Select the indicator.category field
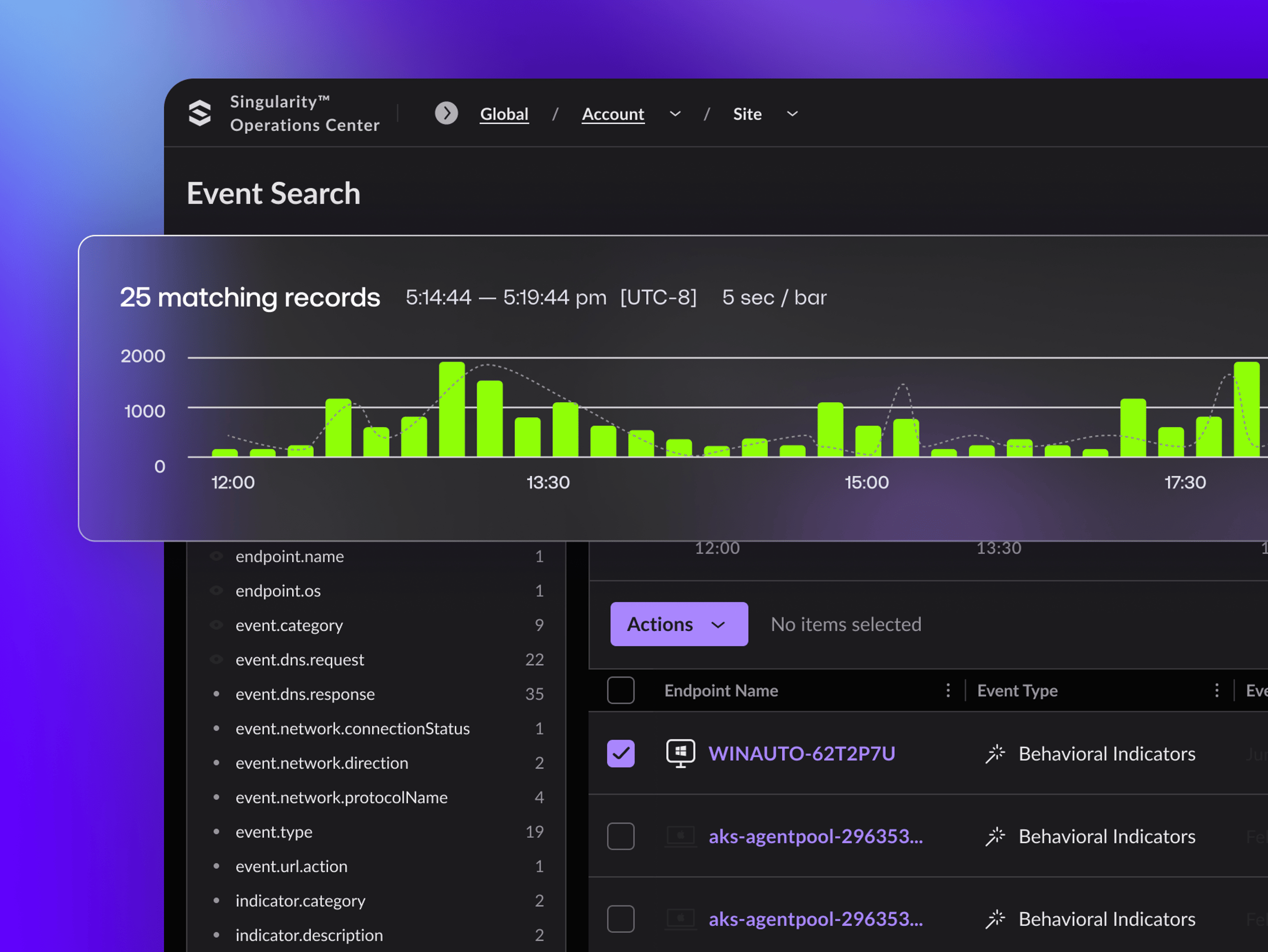This screenshot has height=952, width=1268. [x=300, y=900]
